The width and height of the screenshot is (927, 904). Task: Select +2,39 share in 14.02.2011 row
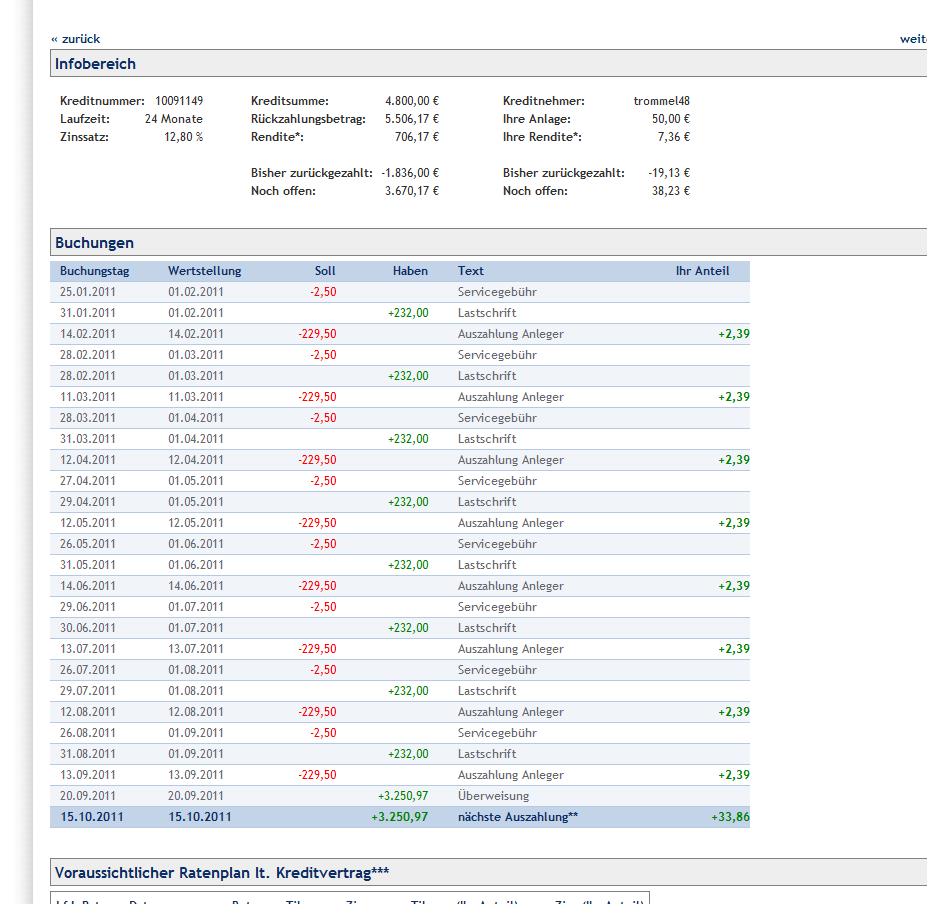click(734, 334)
